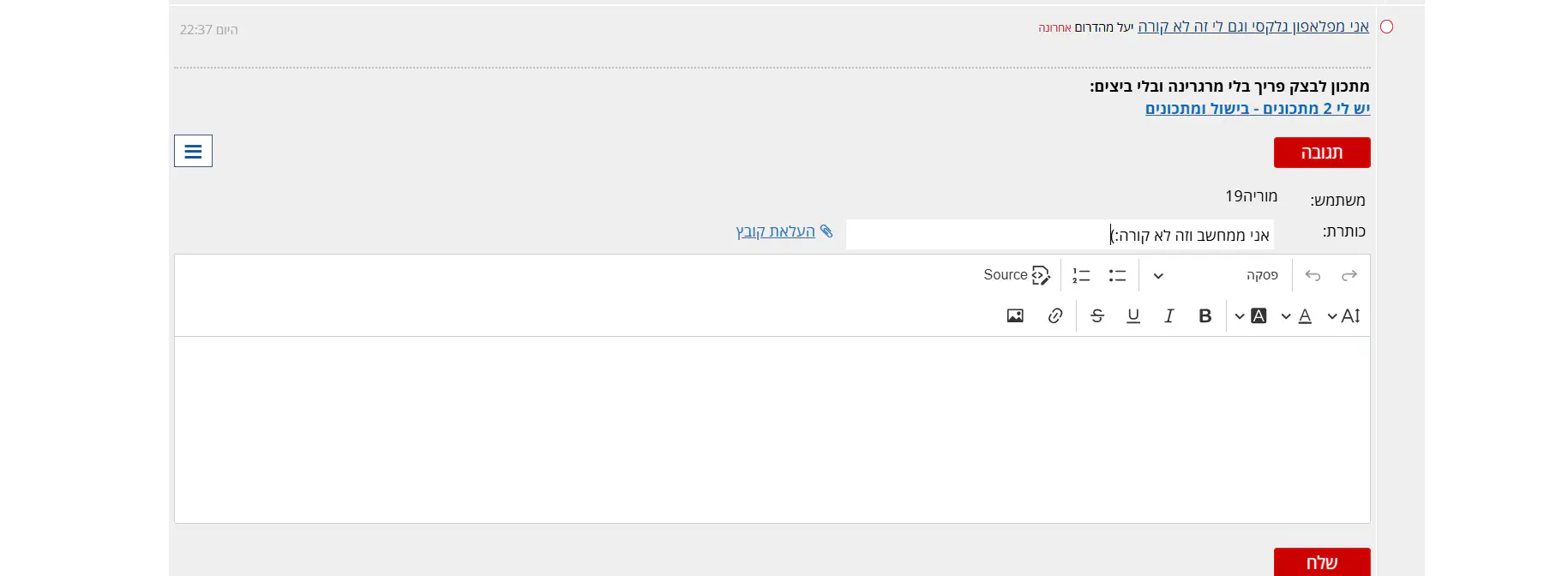Screen dimensions: 1568x576
Task: Open the font color dropdown
Action: coord(1295,315)
